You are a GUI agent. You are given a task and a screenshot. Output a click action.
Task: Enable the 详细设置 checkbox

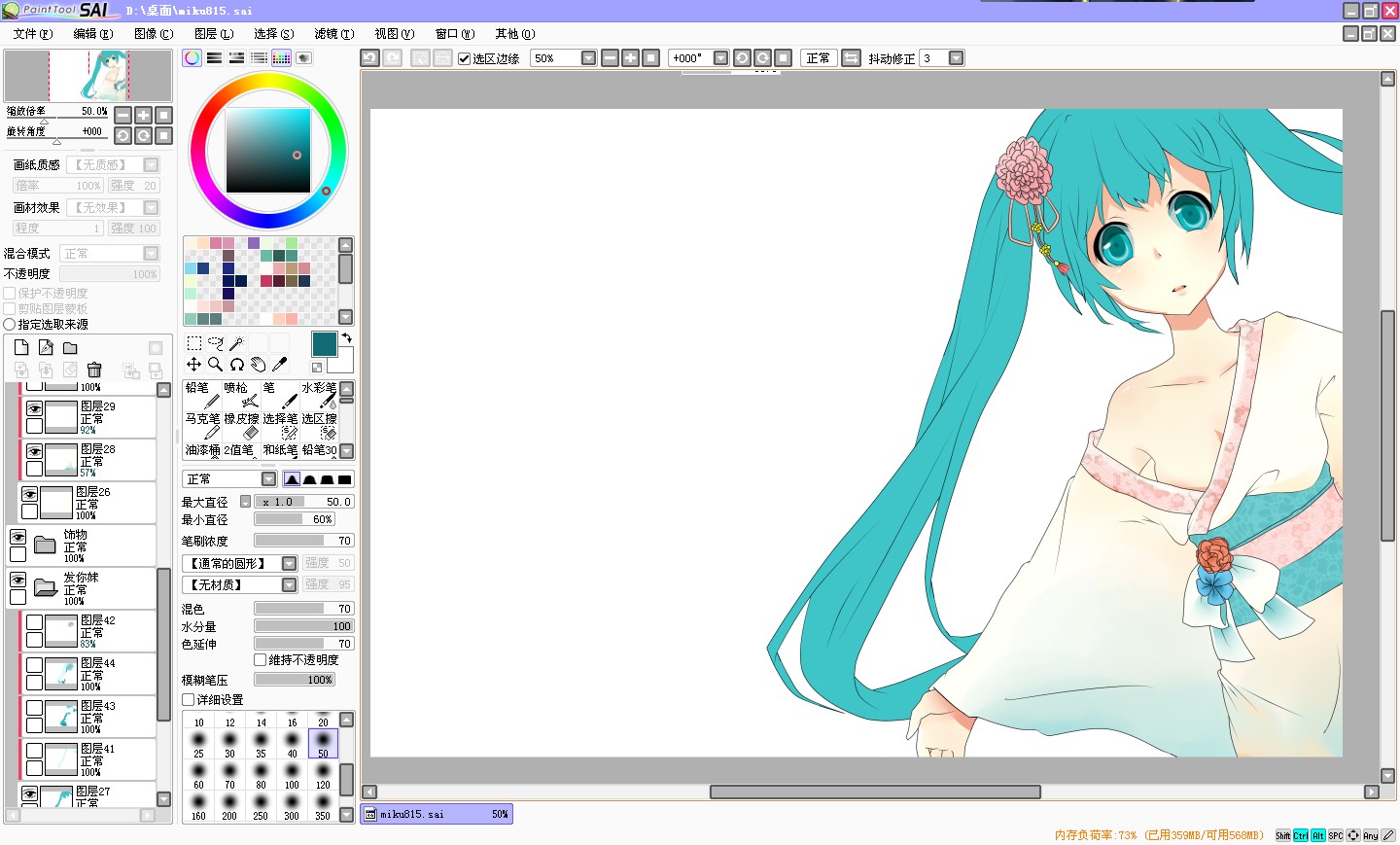(189, 699)
